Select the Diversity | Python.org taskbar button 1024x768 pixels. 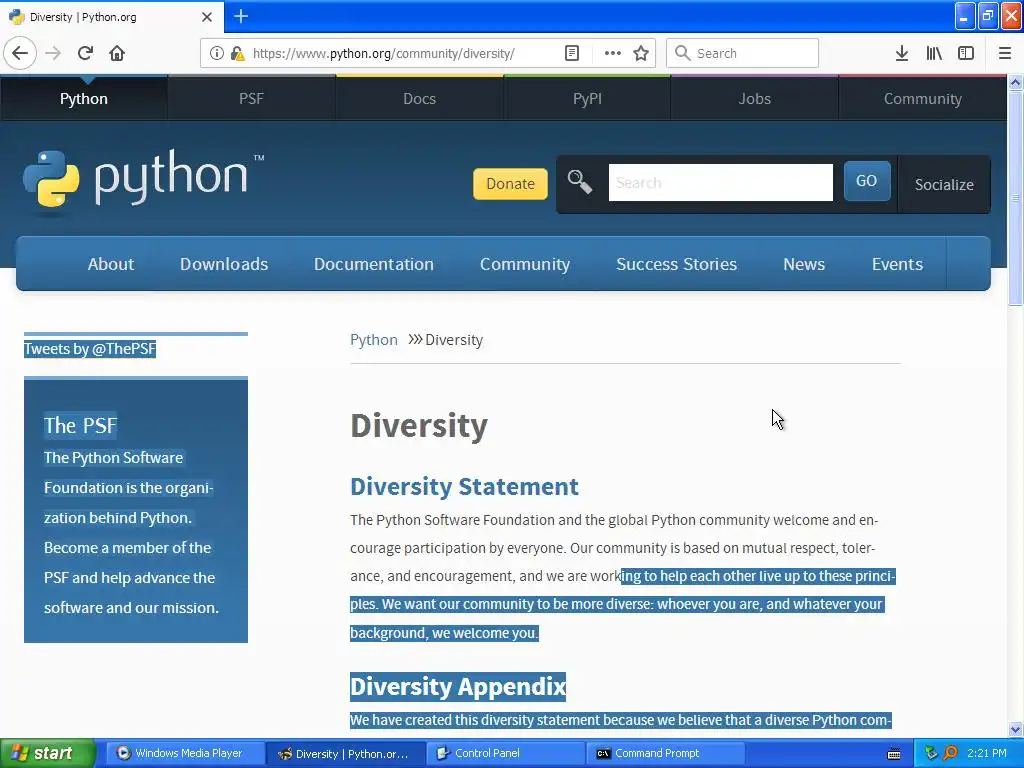[x=345, y=753]
